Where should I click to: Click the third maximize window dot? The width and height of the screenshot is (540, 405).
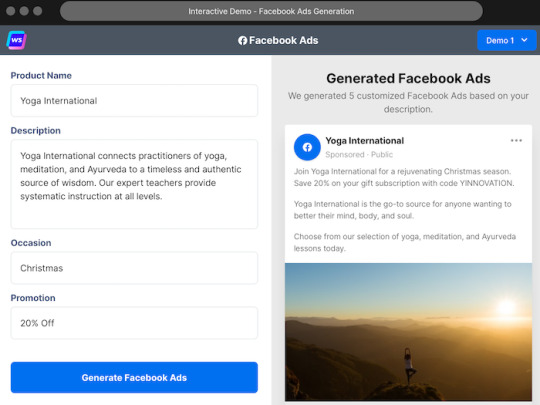point(38,11)
